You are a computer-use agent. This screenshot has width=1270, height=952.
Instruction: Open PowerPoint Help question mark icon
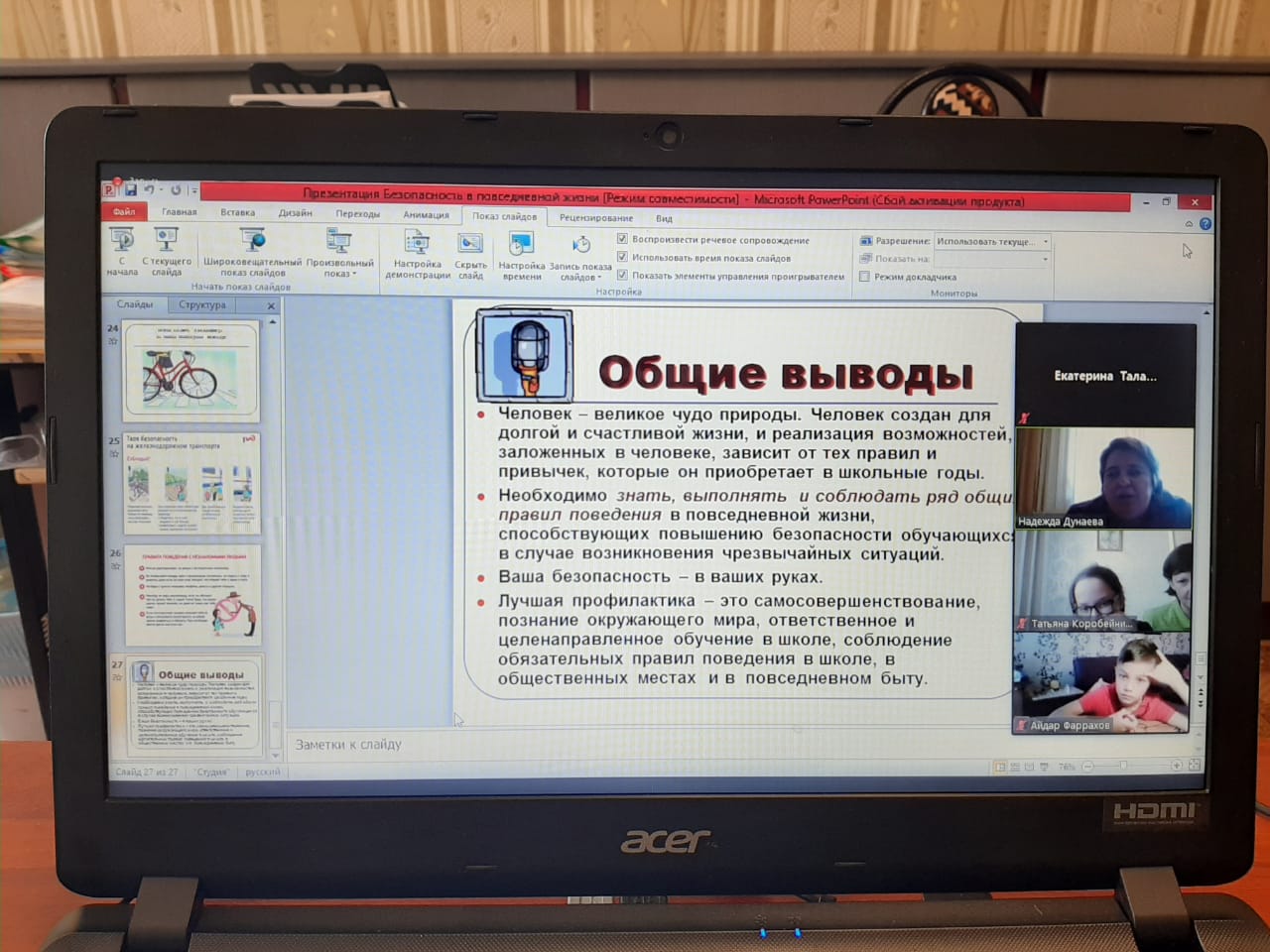(x=1206, y=224)
